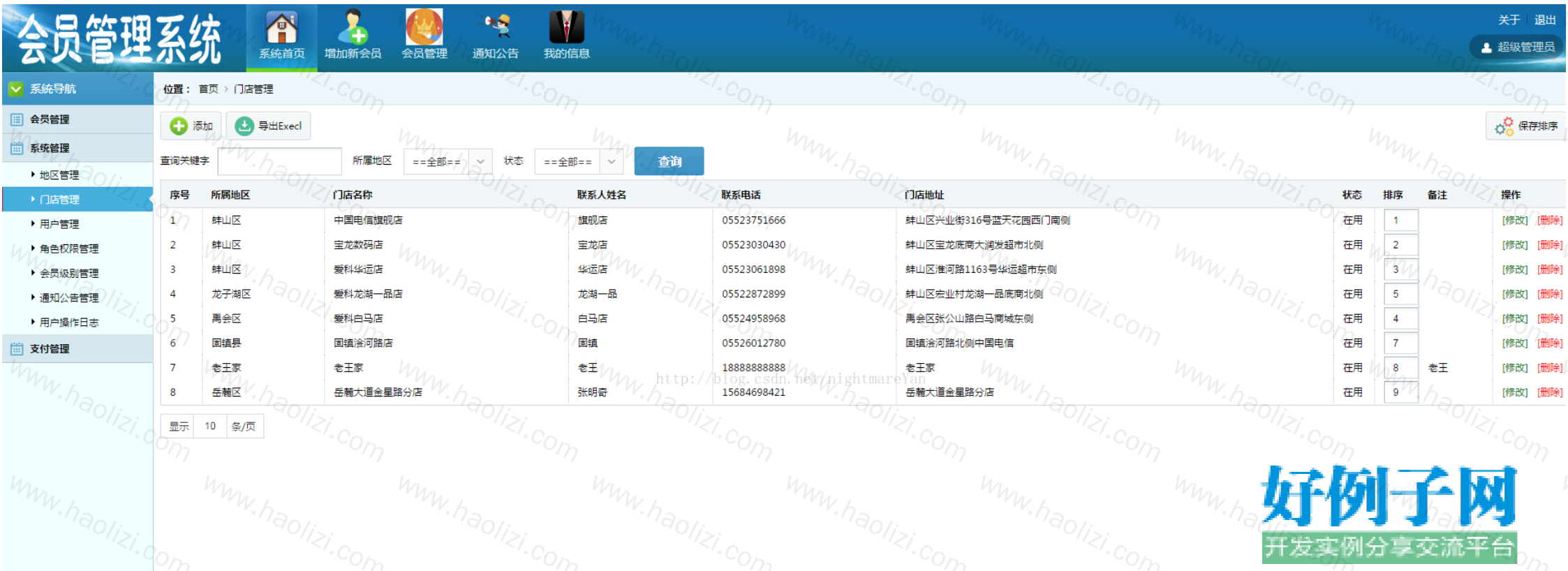Click the 联系电话 column header

(741, 195)
